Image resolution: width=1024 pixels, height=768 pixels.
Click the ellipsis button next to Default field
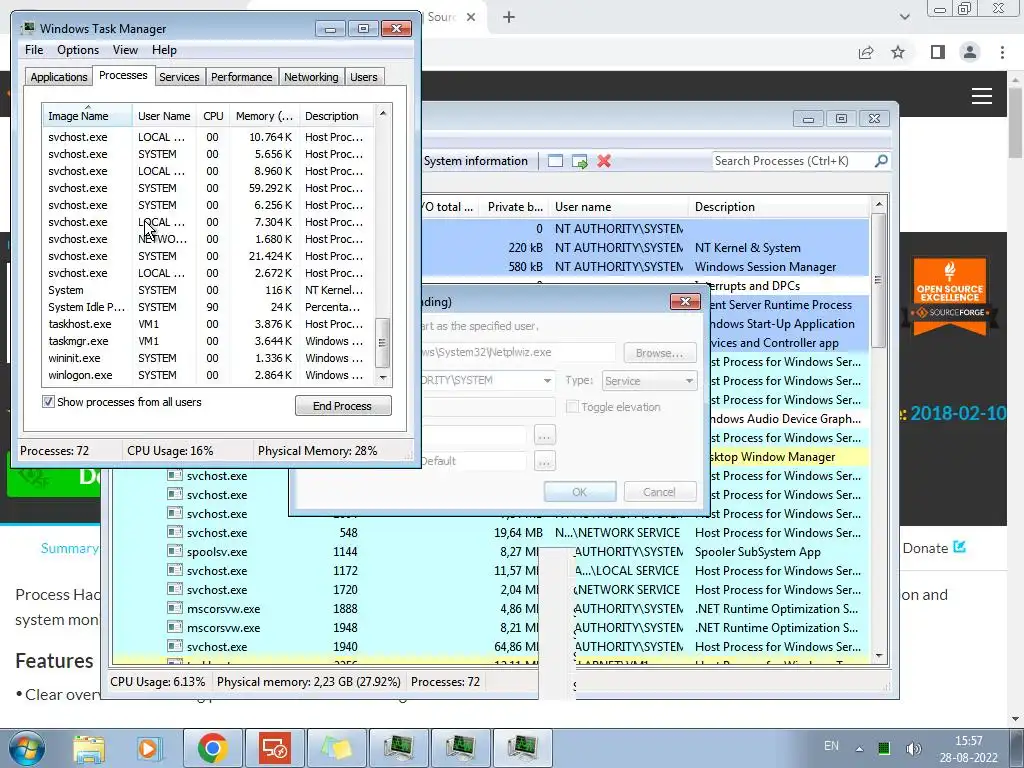coord(545,461)
